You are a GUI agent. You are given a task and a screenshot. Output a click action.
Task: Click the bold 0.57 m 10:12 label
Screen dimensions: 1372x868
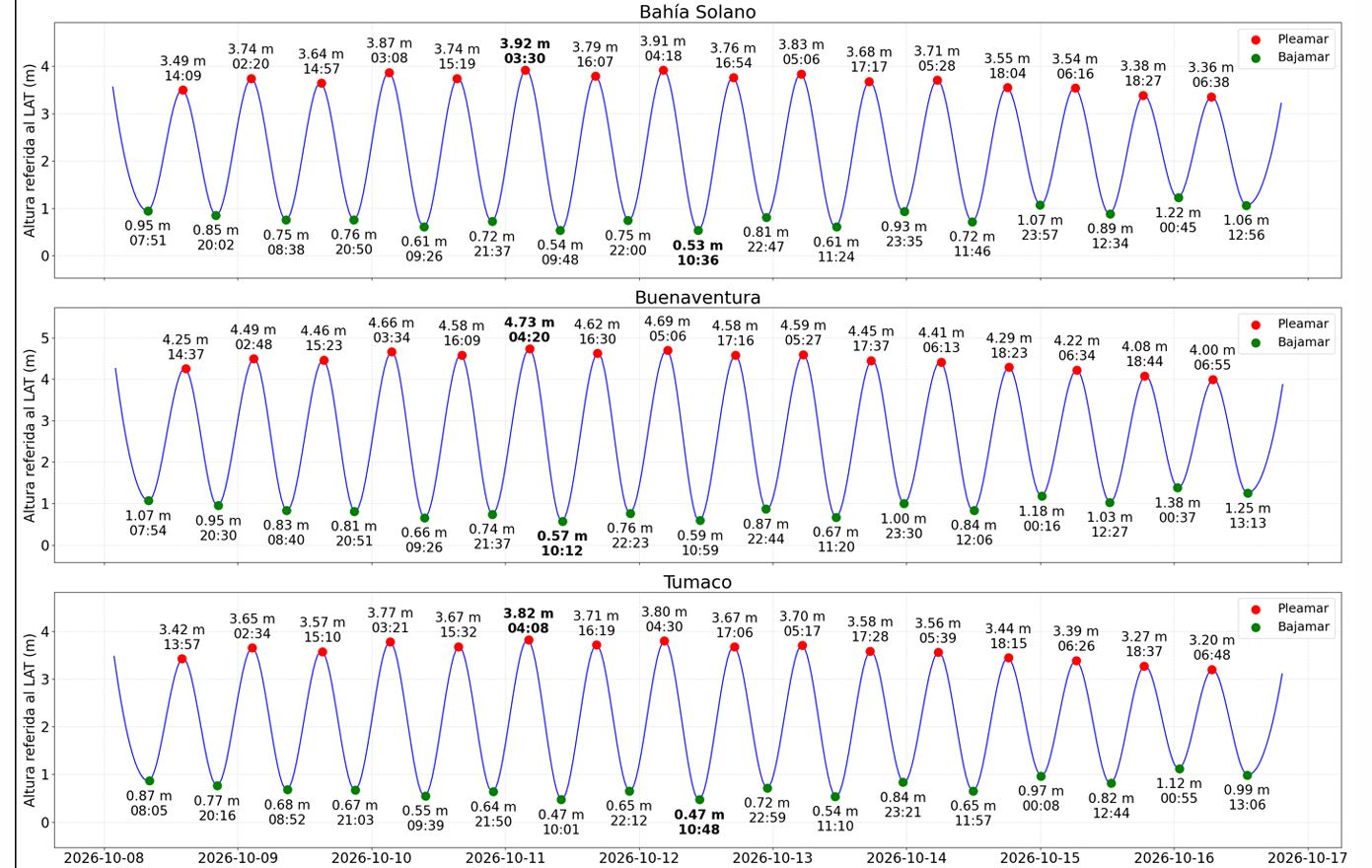tap(561, 543)
